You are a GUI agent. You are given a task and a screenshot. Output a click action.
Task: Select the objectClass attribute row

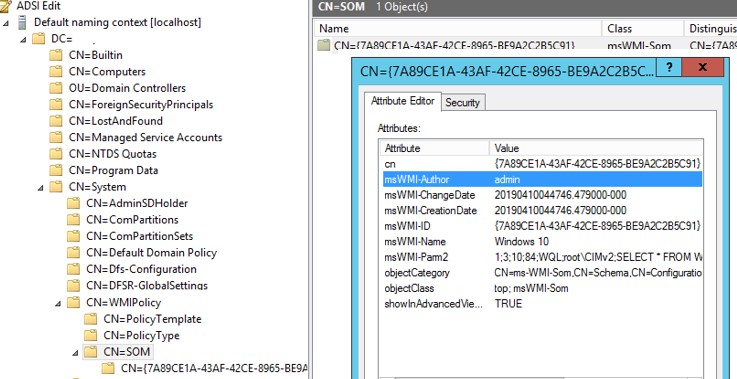[x=542, y=288]
